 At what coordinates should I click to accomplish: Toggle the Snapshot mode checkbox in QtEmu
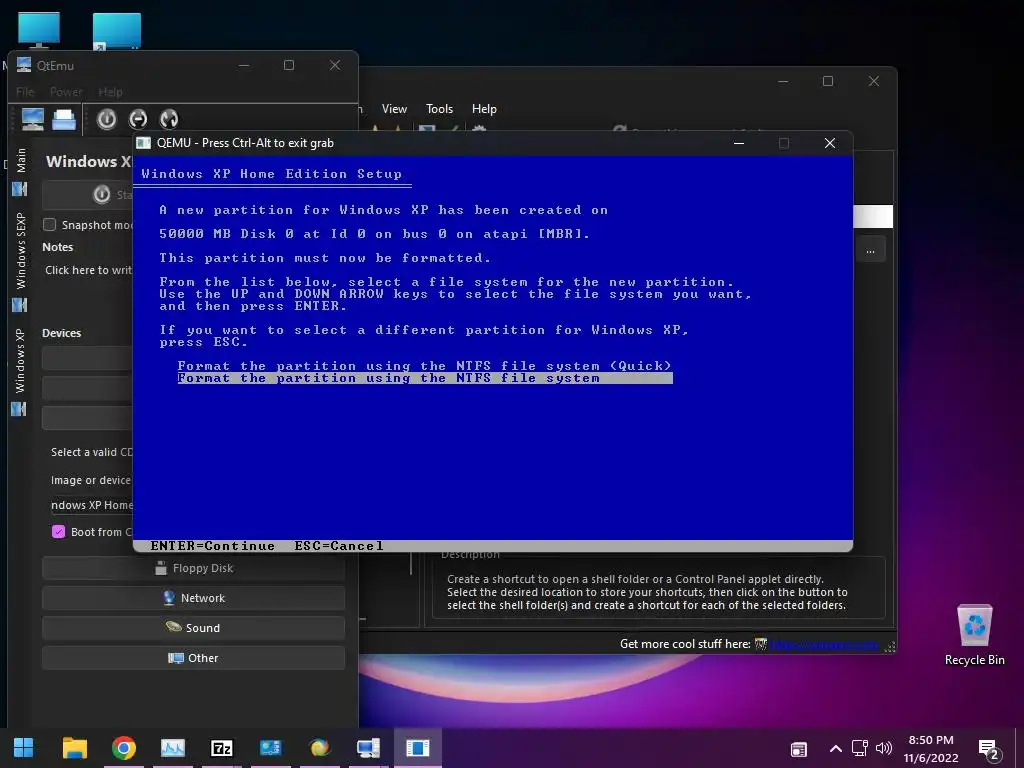pyautogui.click(x=50, y=225)
